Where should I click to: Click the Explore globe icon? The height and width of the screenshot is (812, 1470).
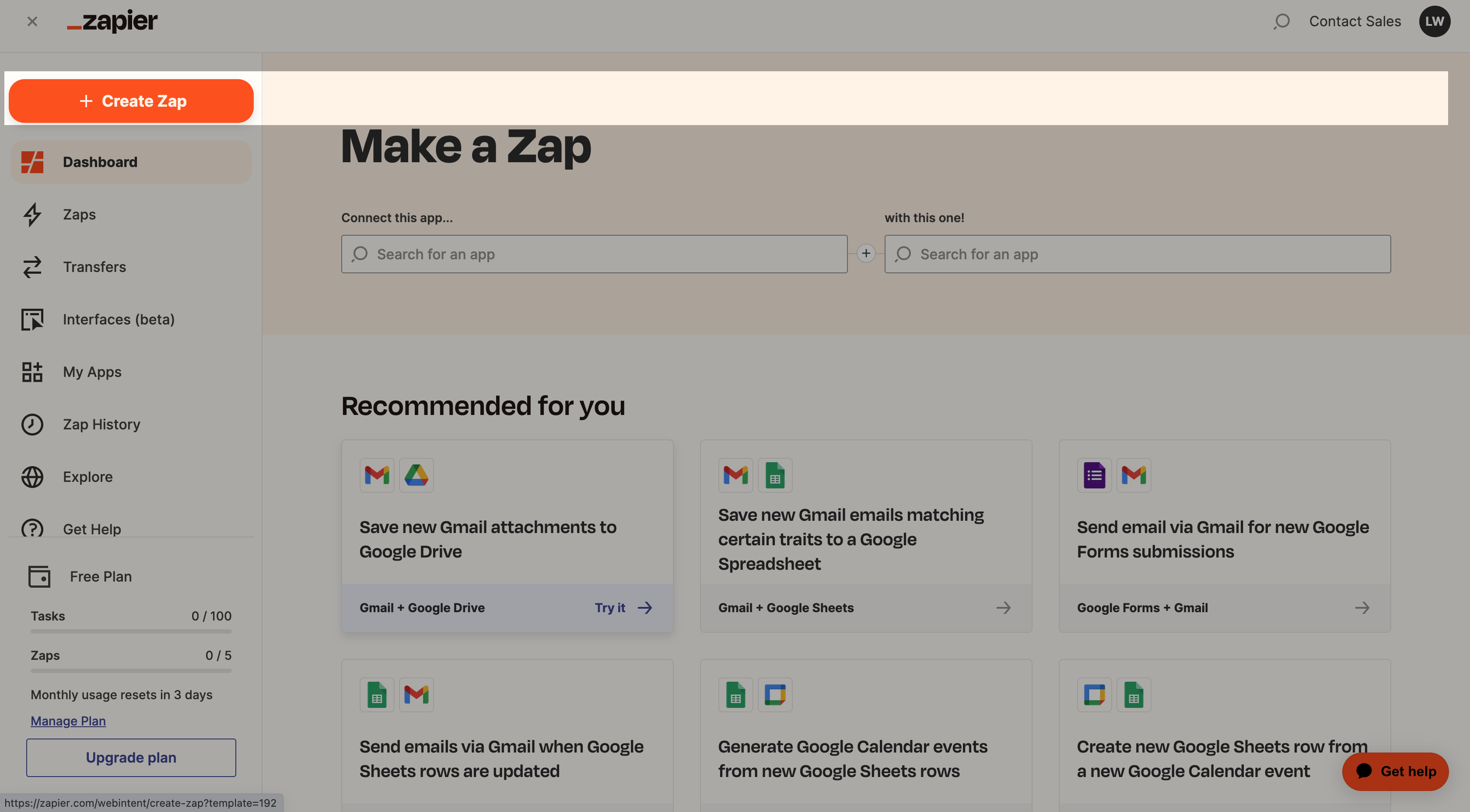[x=32, y=477]
